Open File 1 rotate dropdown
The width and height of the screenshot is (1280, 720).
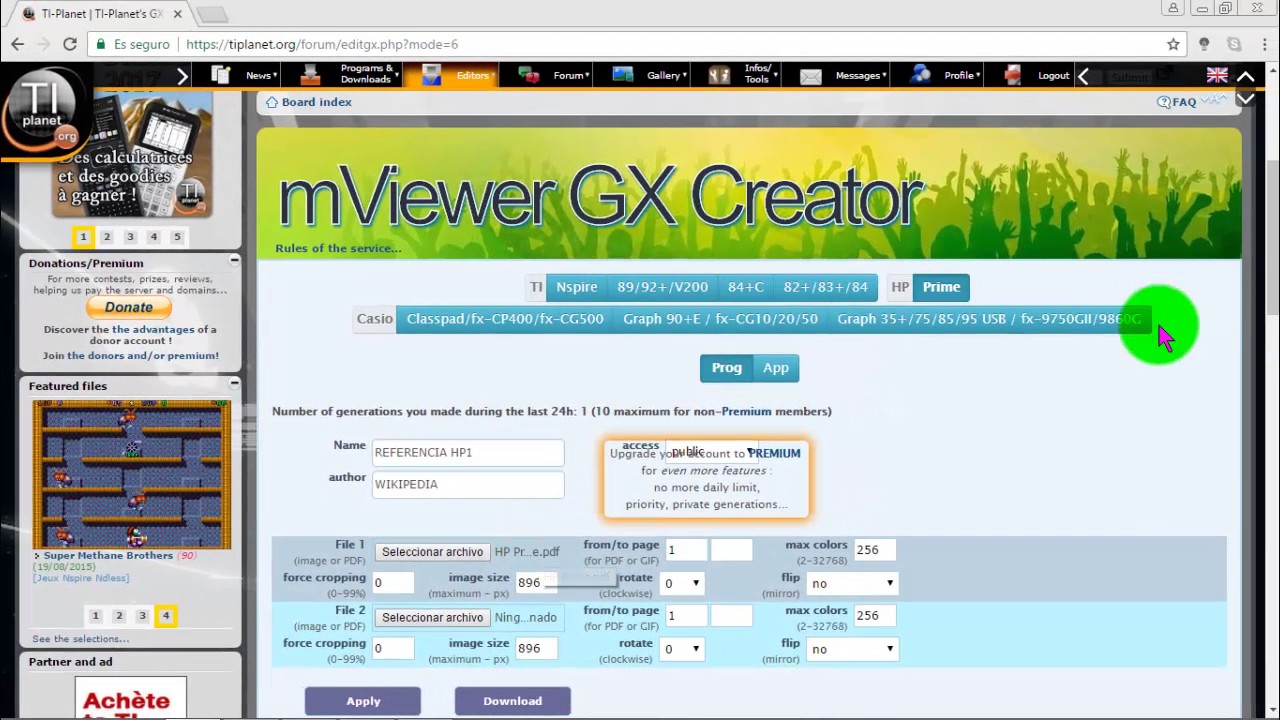point(683,583)
